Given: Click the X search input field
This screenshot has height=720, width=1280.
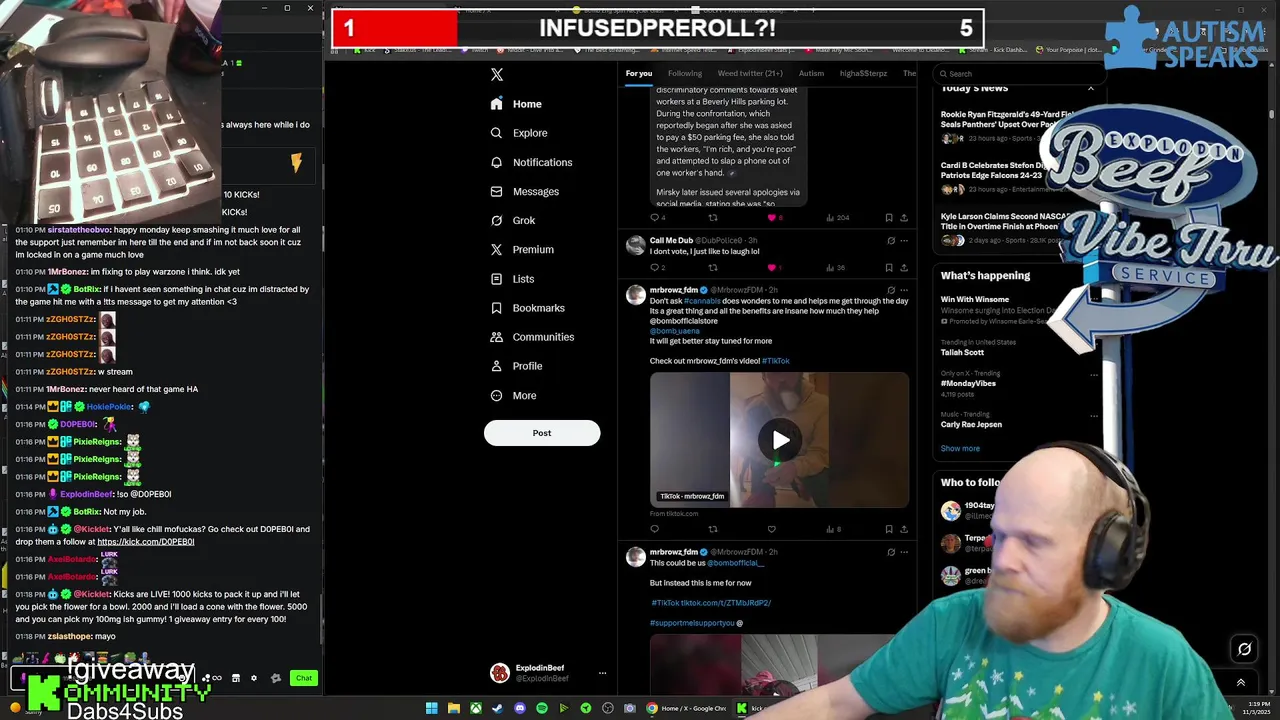Looking at the screenshot, I should [x=1020, y=73].
